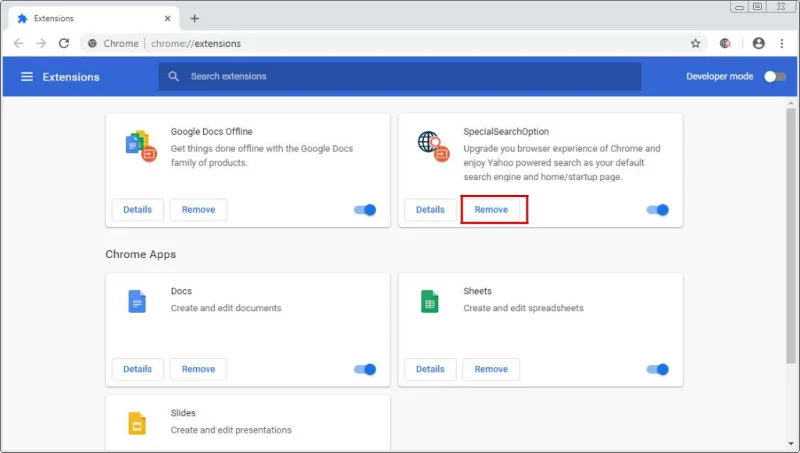
Task: Click "Create and edit spreadsheets" description
Action: point(523,308)
